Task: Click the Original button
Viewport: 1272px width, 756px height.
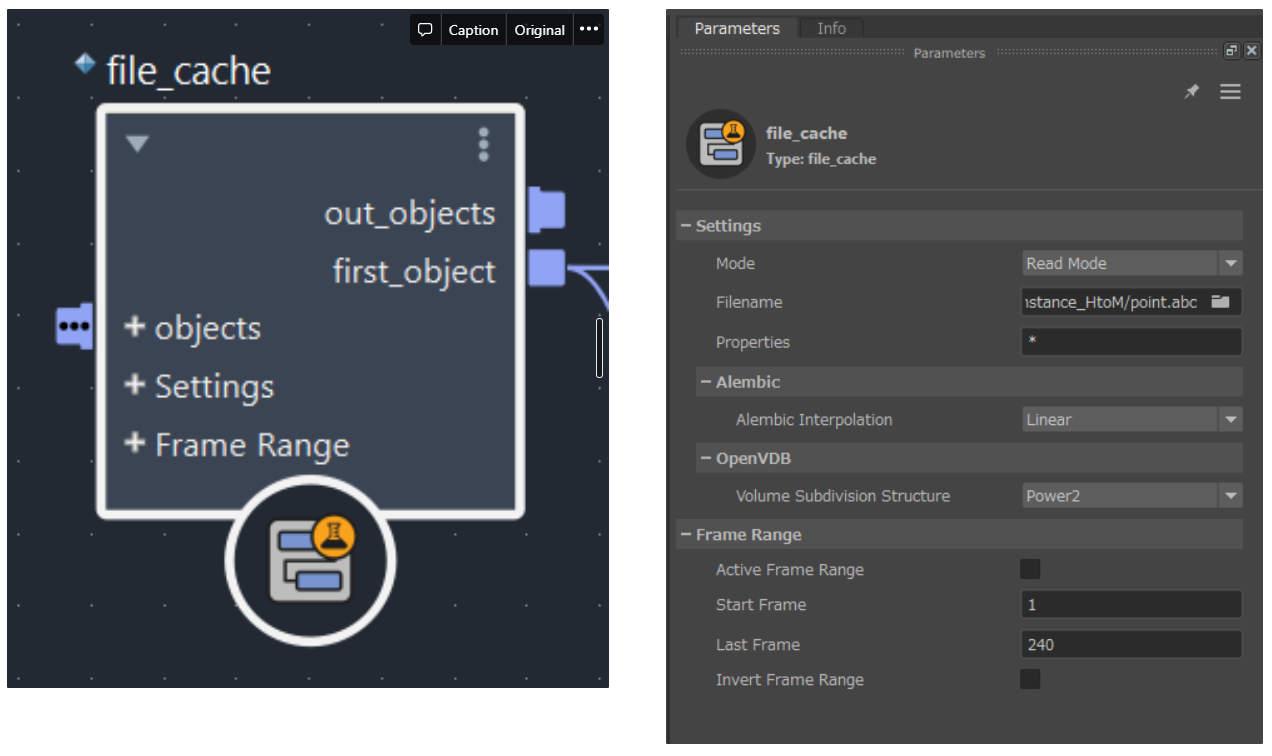Action: pos(540,30)
